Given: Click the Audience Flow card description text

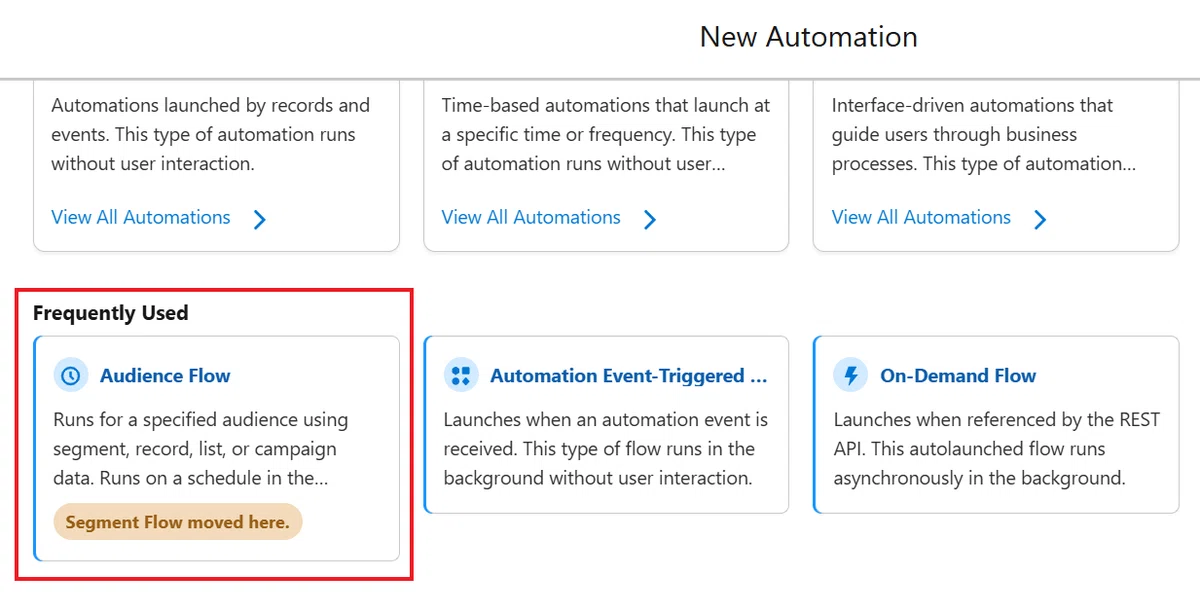Looking at the screenshot, I should click(x=200, y=449).
